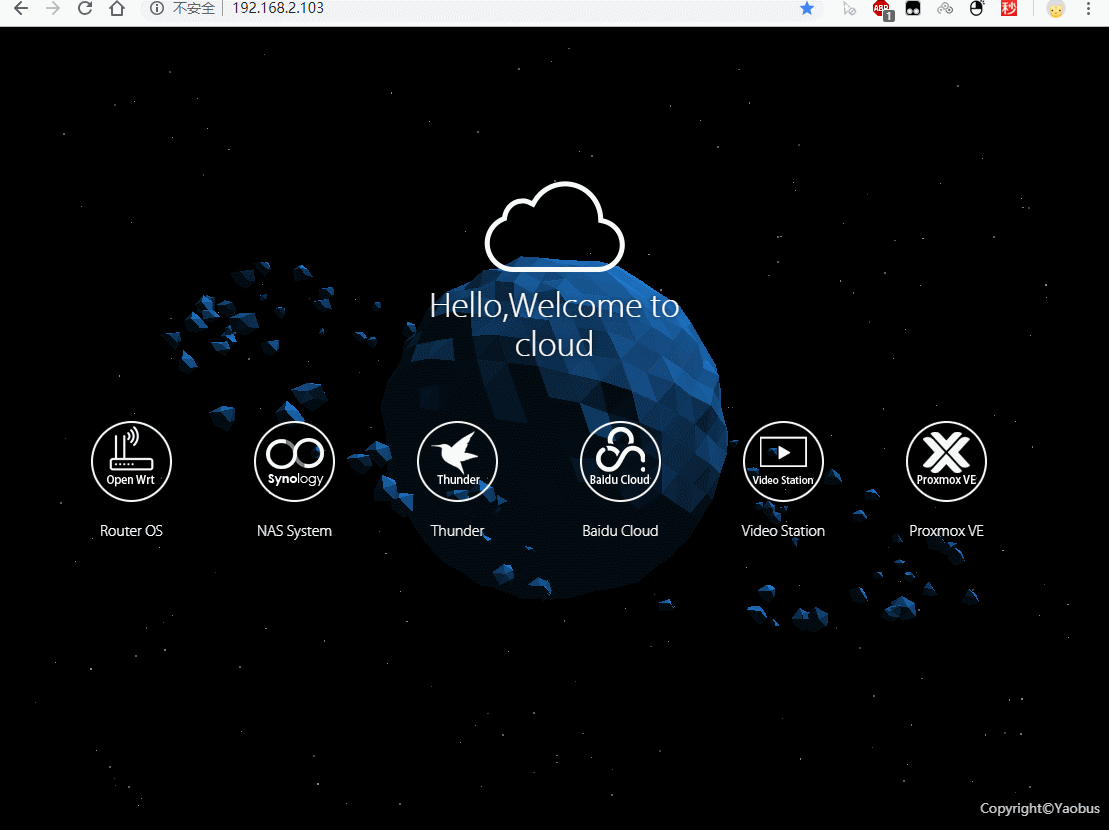Screen dimensions: 1109x830
Task: Click the red 秒 extension icon
Action: click(x=1009, y=9)
